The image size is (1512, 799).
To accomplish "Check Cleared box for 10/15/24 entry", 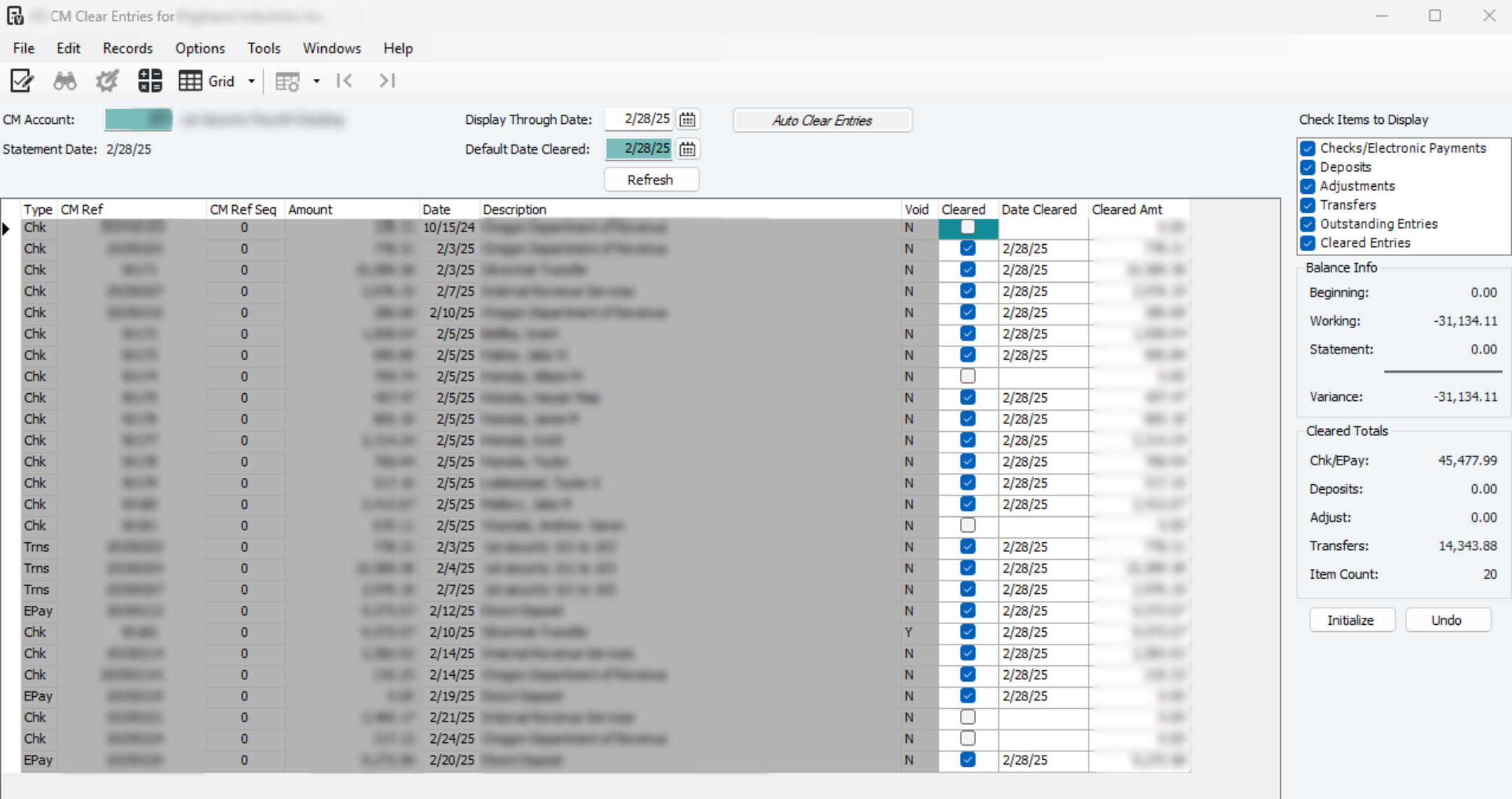I will pyautogui.click(x=968, y=227).
